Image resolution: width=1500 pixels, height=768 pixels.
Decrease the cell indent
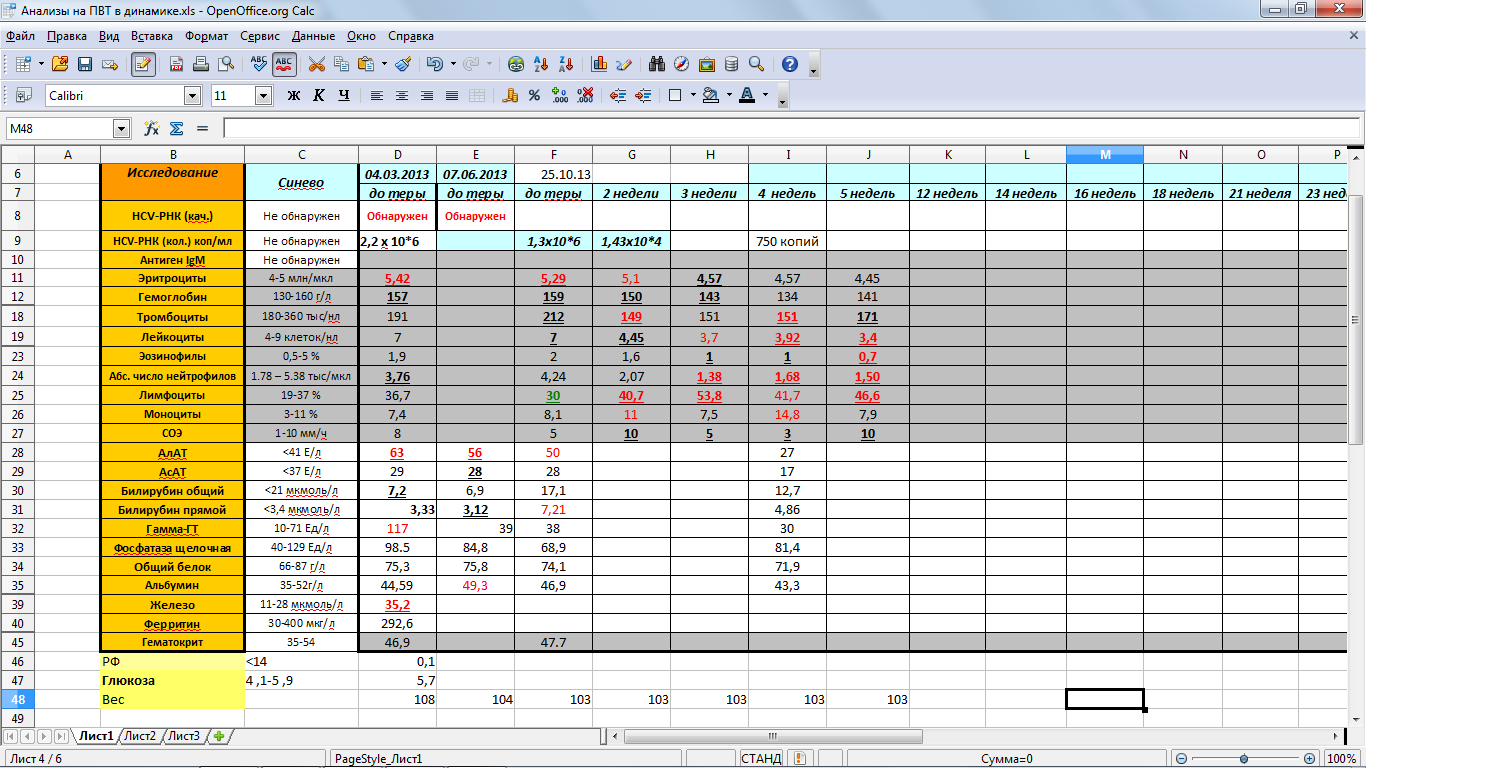(x=617, y=95)
